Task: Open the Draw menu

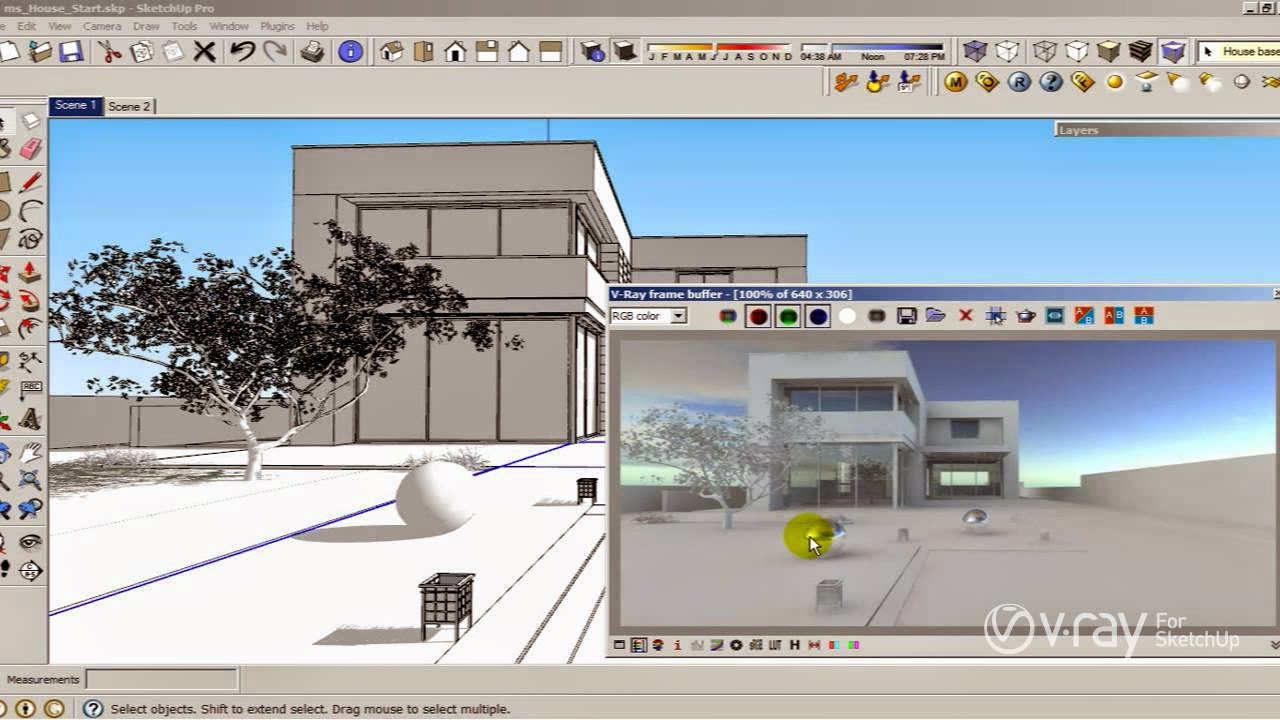Action: click(146, 26)
